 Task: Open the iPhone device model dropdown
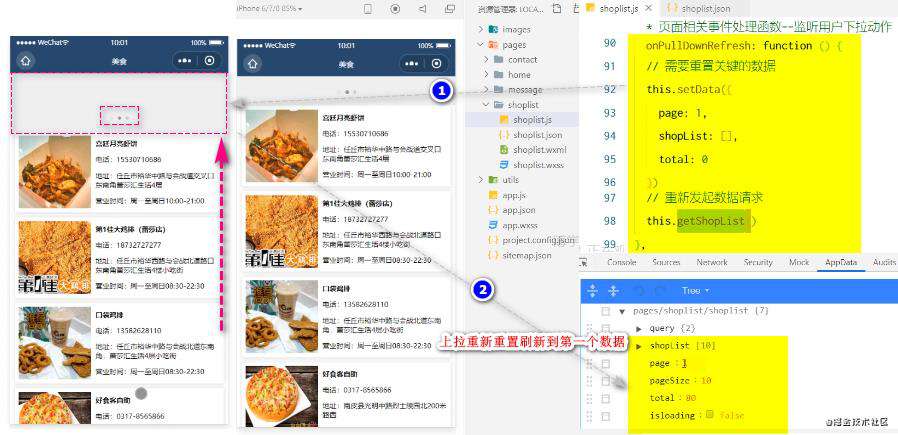270,9
